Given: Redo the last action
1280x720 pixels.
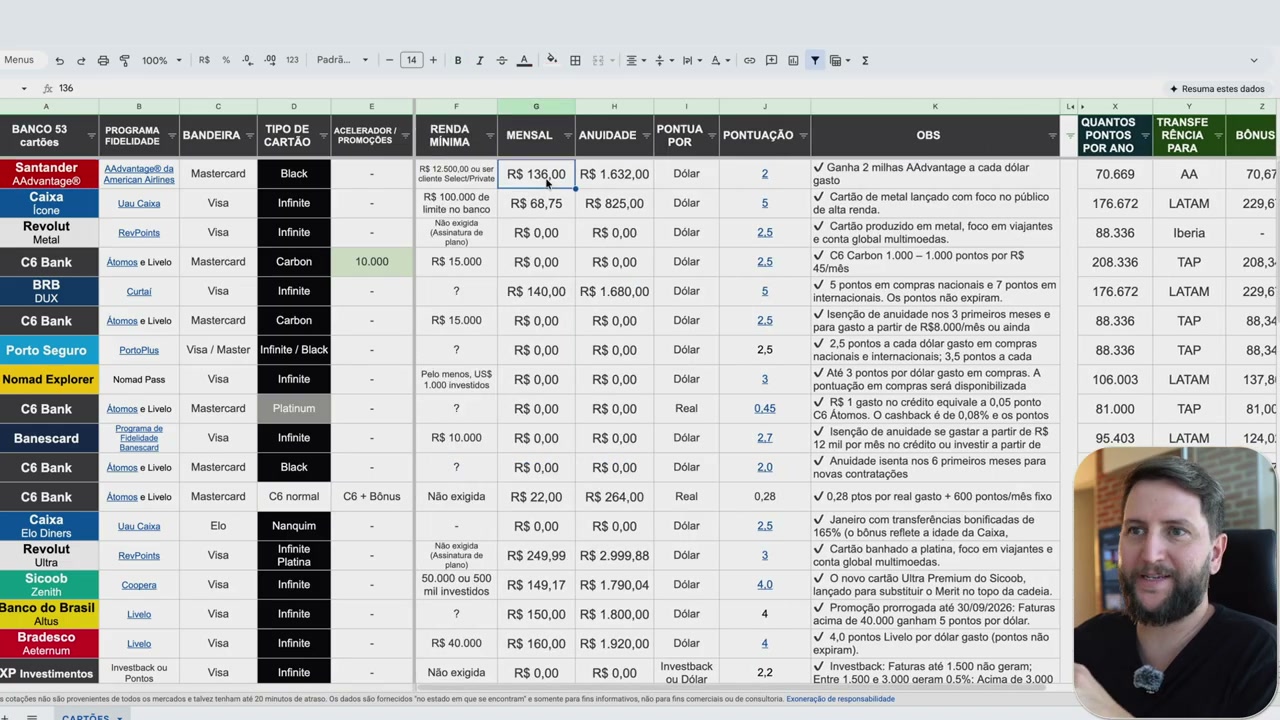Looking at the screenshot, I should (x=81, y=61).
